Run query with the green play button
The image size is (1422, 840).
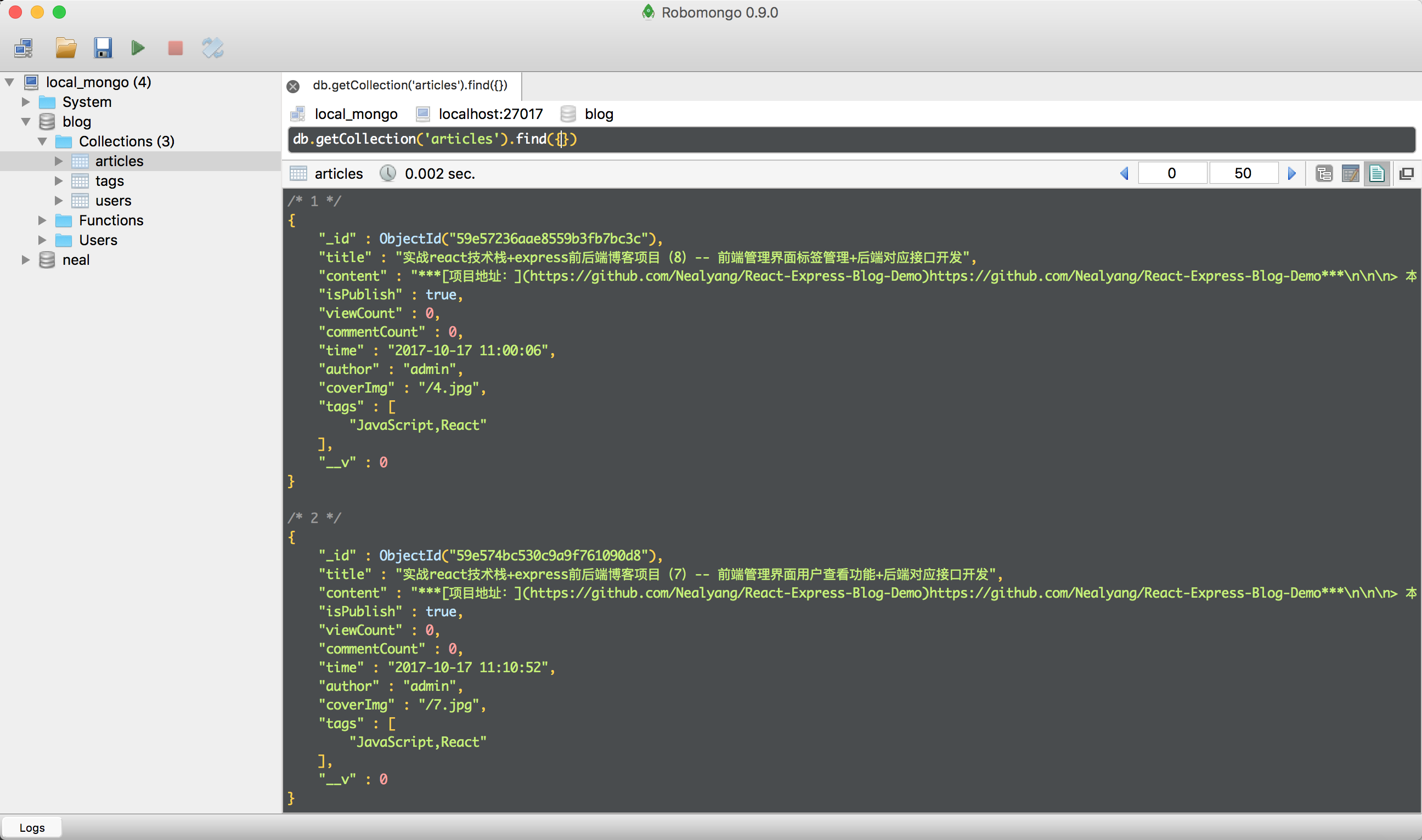138,48
